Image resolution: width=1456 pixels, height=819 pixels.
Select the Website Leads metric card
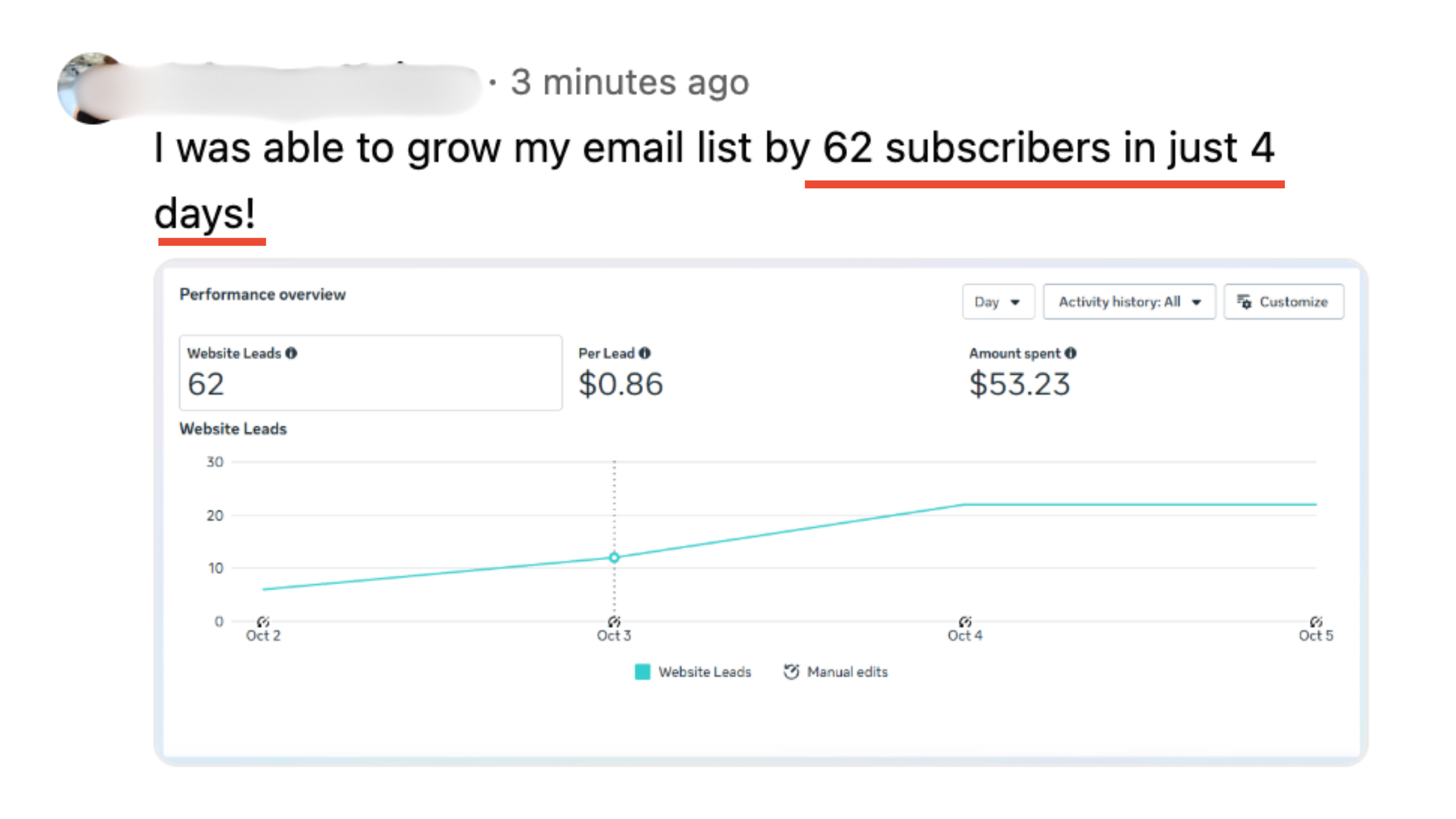click(371, 373)
